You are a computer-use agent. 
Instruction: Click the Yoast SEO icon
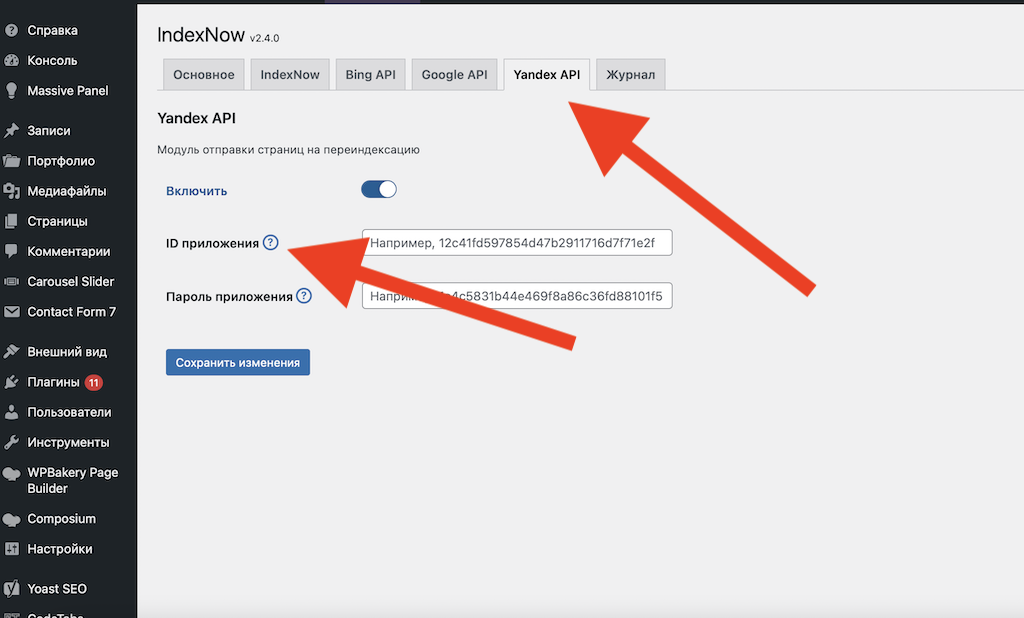(x=11, y=589)
